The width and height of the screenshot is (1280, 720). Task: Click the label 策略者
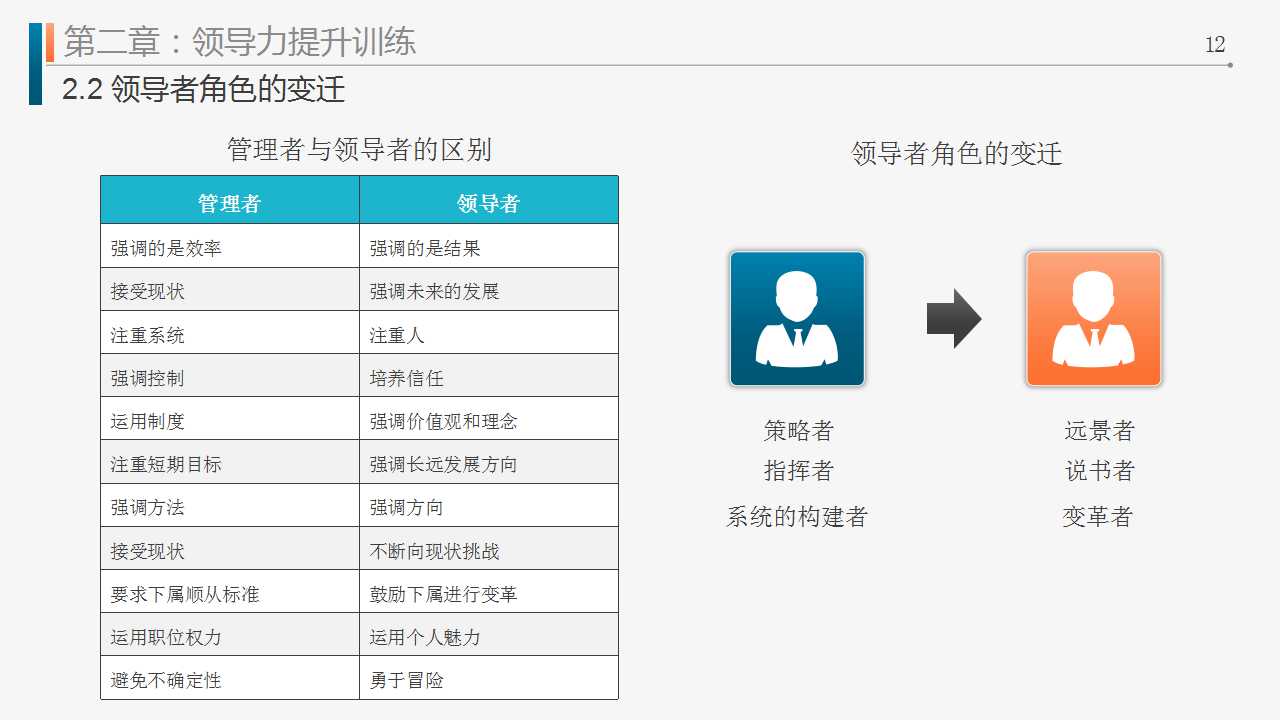[798, 431]
